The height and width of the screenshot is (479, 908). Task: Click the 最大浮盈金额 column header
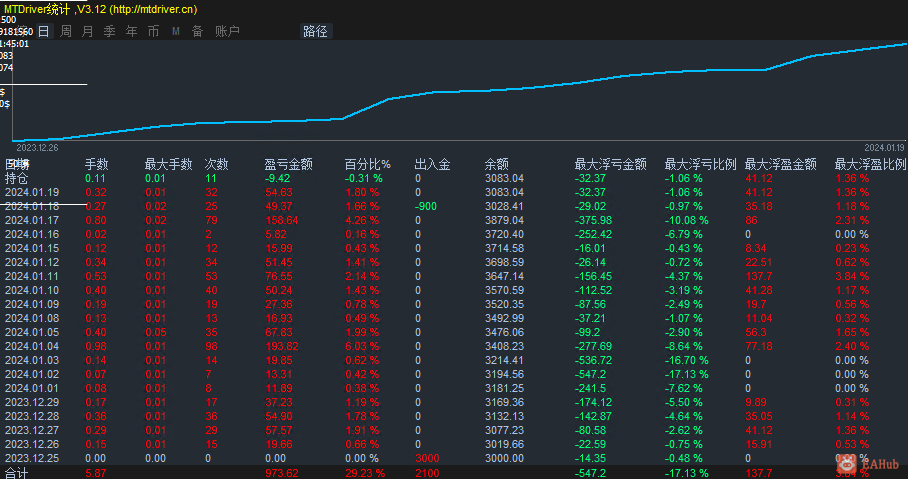point(781,164)
